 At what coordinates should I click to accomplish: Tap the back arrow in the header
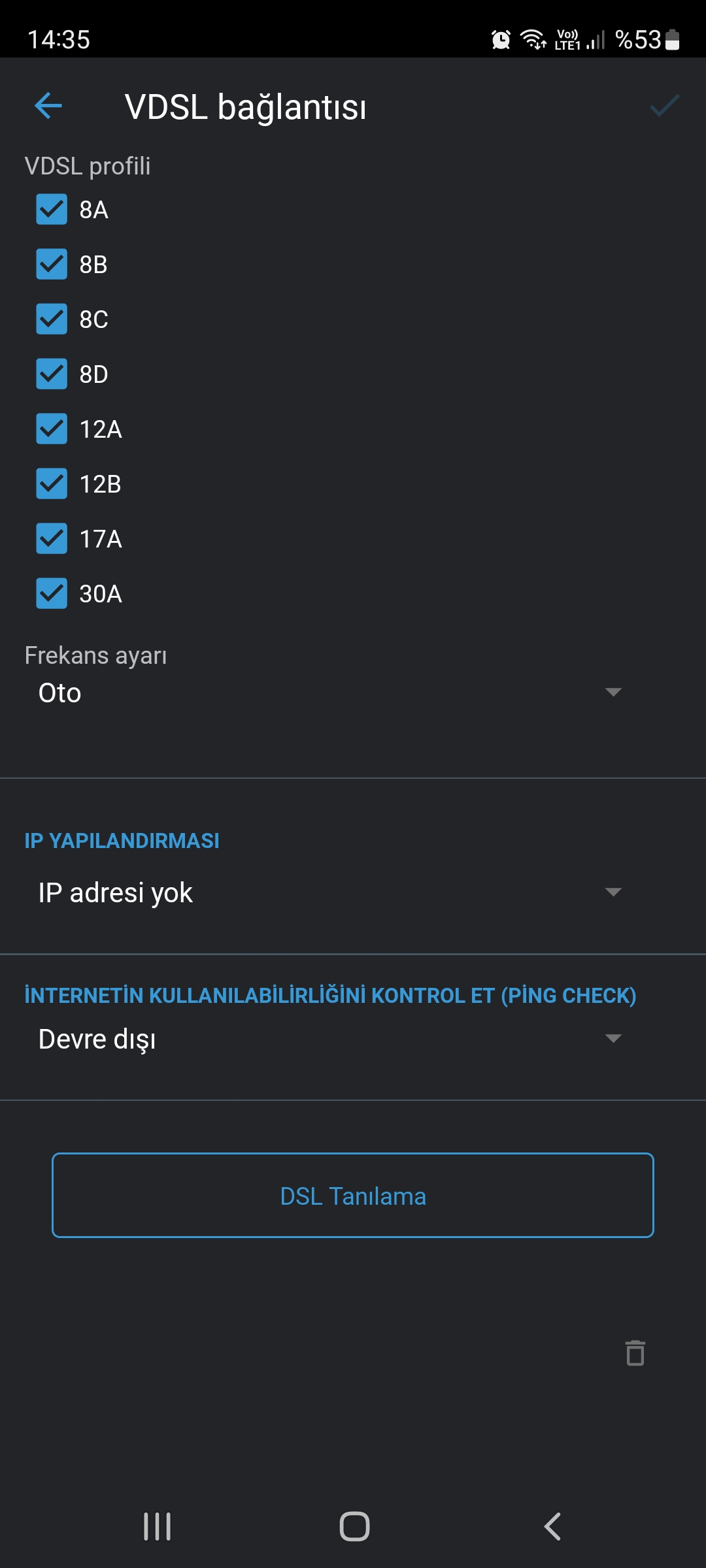tap(48, 106)
